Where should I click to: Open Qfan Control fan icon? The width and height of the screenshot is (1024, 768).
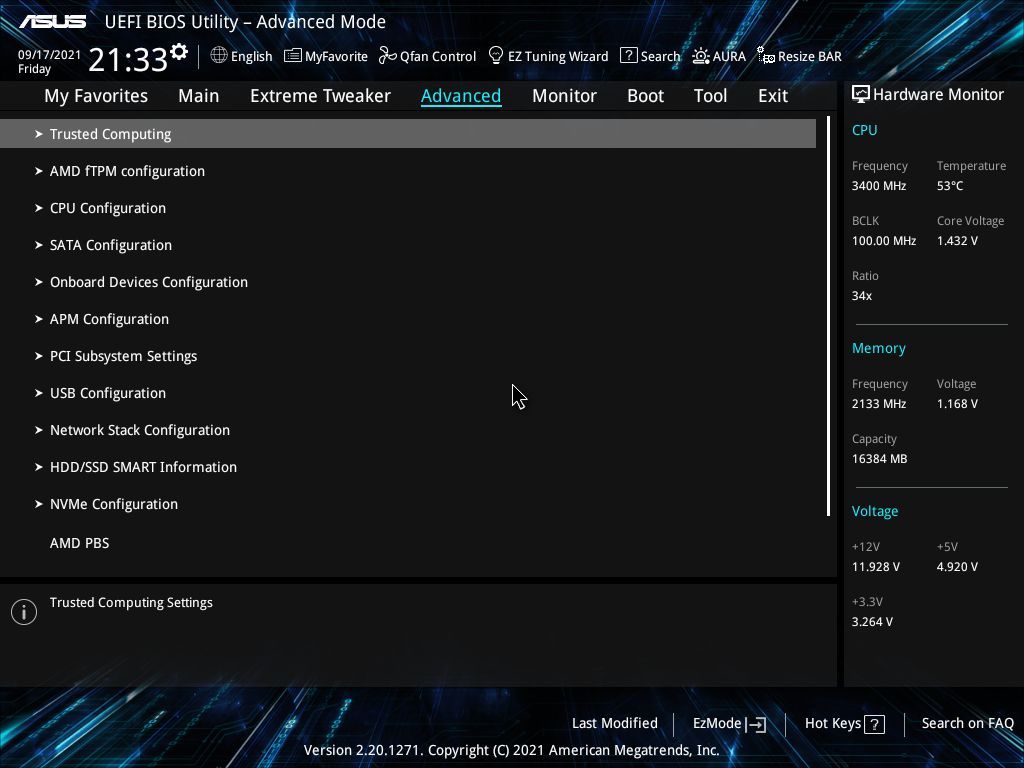[387, 56]
